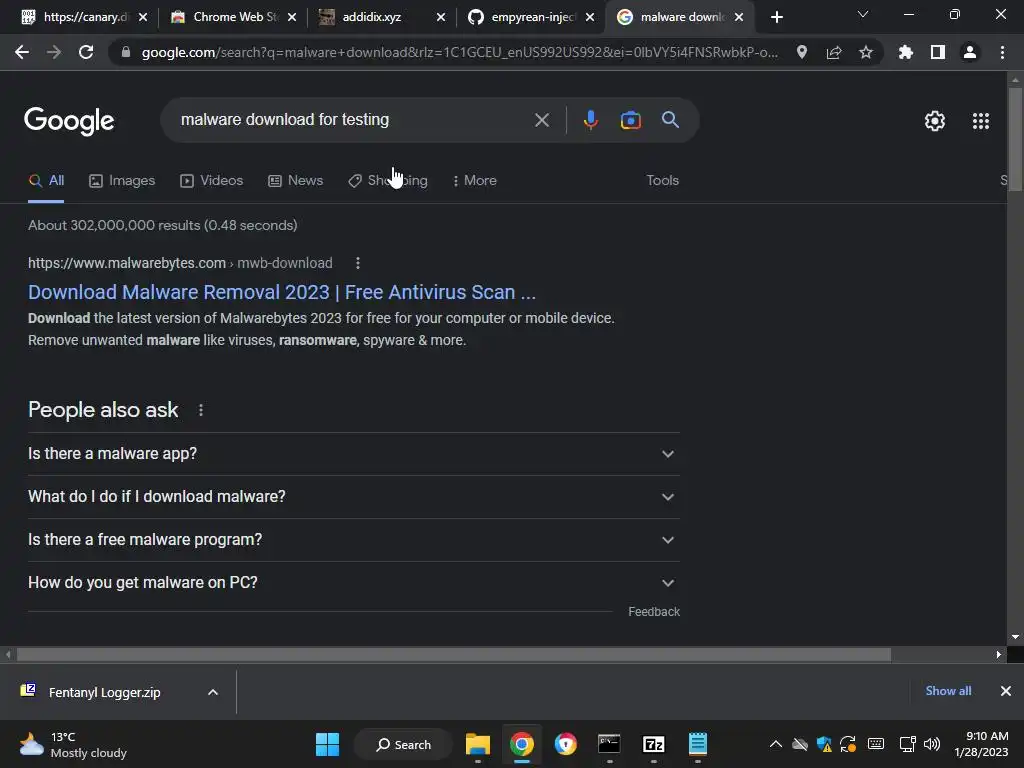The image size is (1024, 768).
Task: Open 'Download Malware Removal 2023' result link
Action: (281, 292)
